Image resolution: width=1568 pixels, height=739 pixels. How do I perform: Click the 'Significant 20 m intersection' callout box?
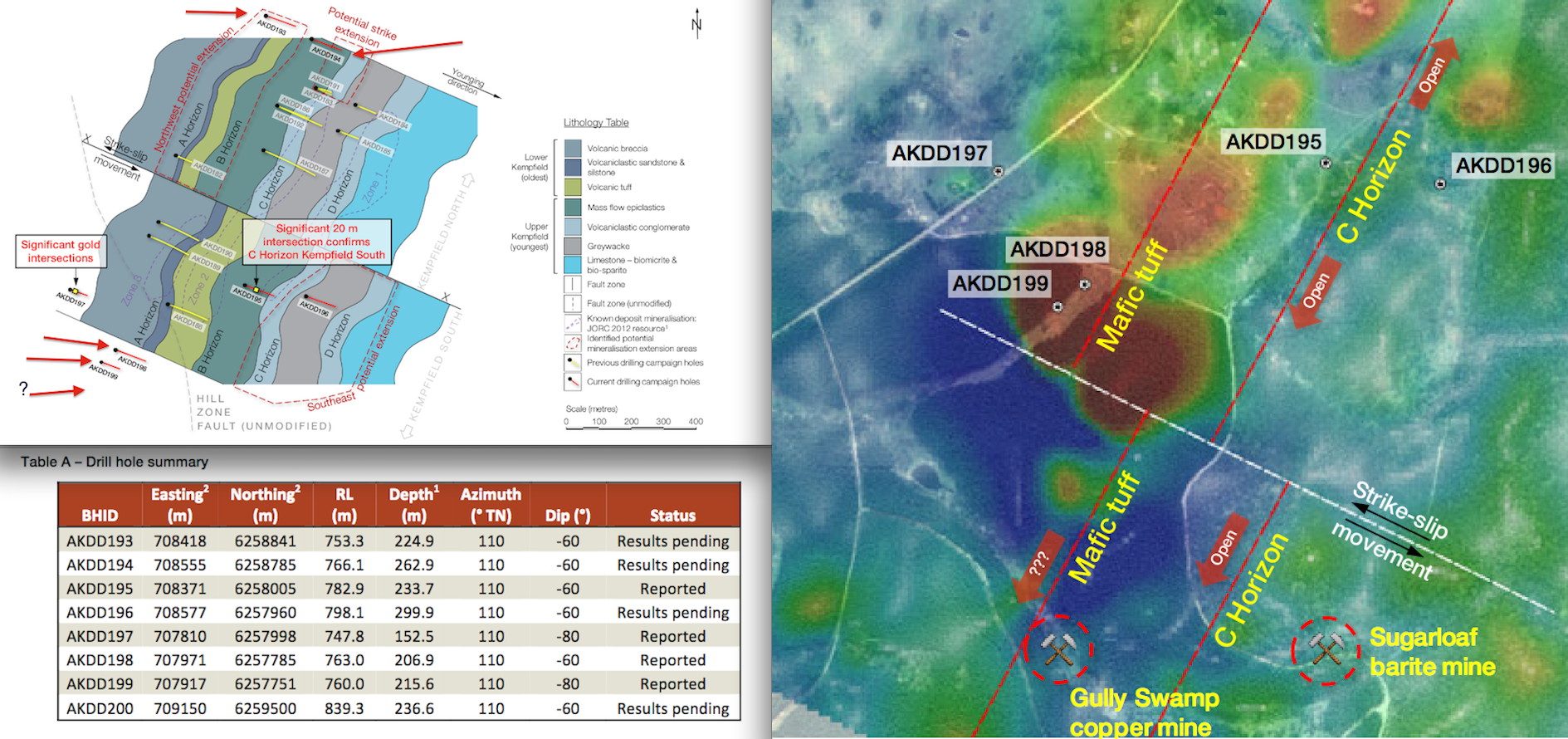(316, 242)
